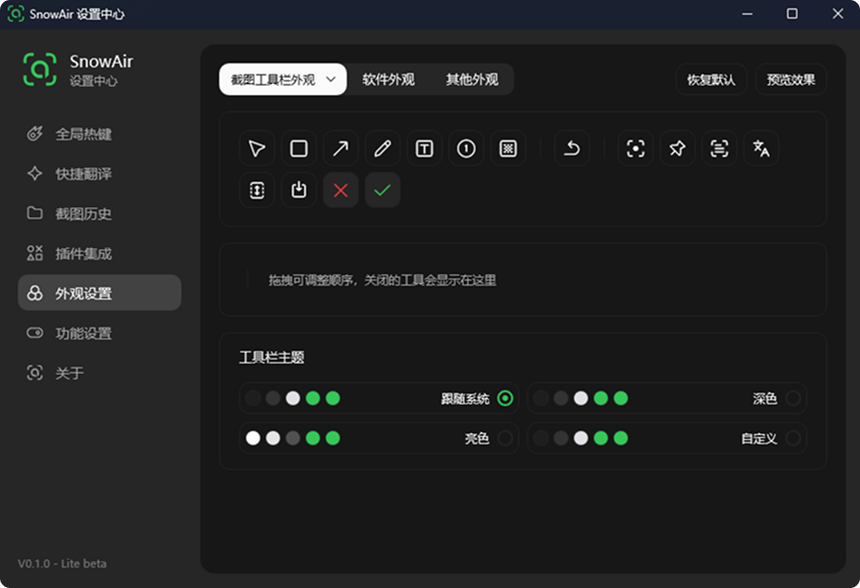Click the undo arrow icon

572,149
